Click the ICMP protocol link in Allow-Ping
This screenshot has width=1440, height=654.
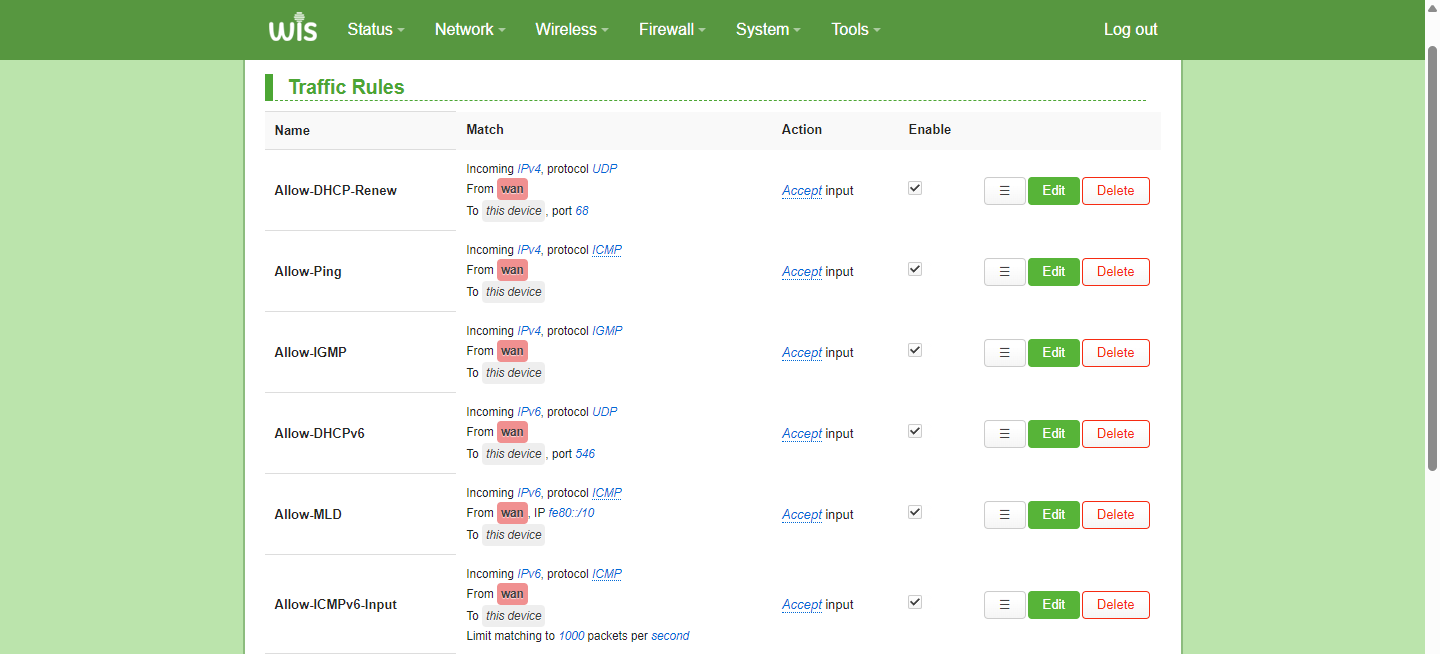click(x=607, y=250)
